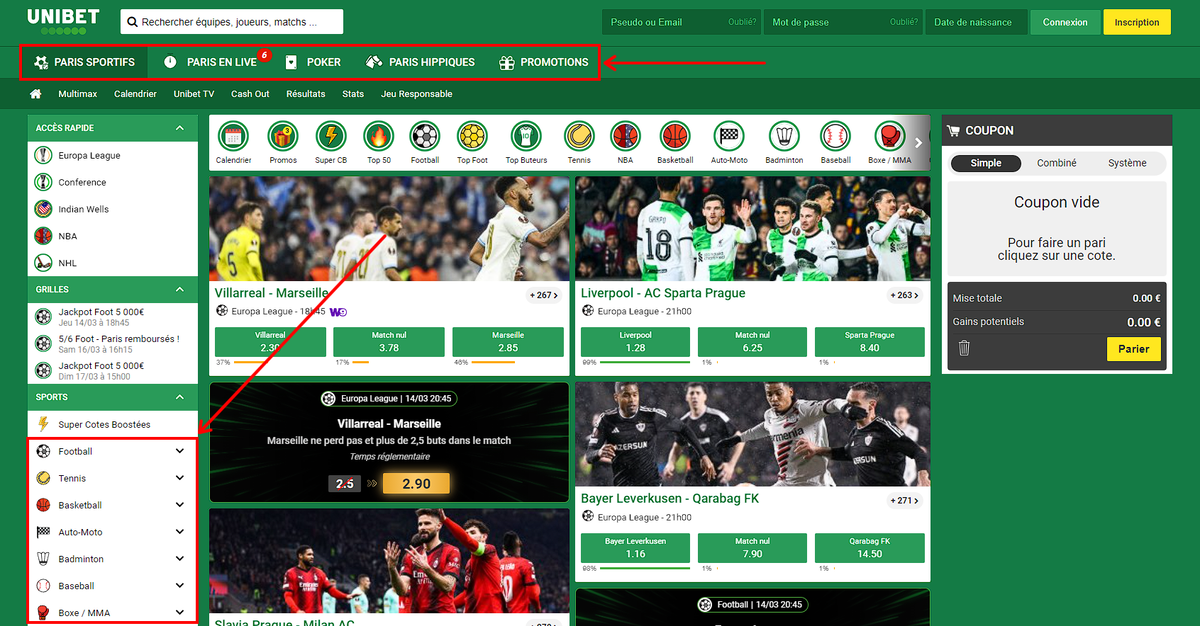Expand the Auto-Moto sidebar chevron
The height and width of the screenshot is (626, 1200).
click(x=180, y=532)
